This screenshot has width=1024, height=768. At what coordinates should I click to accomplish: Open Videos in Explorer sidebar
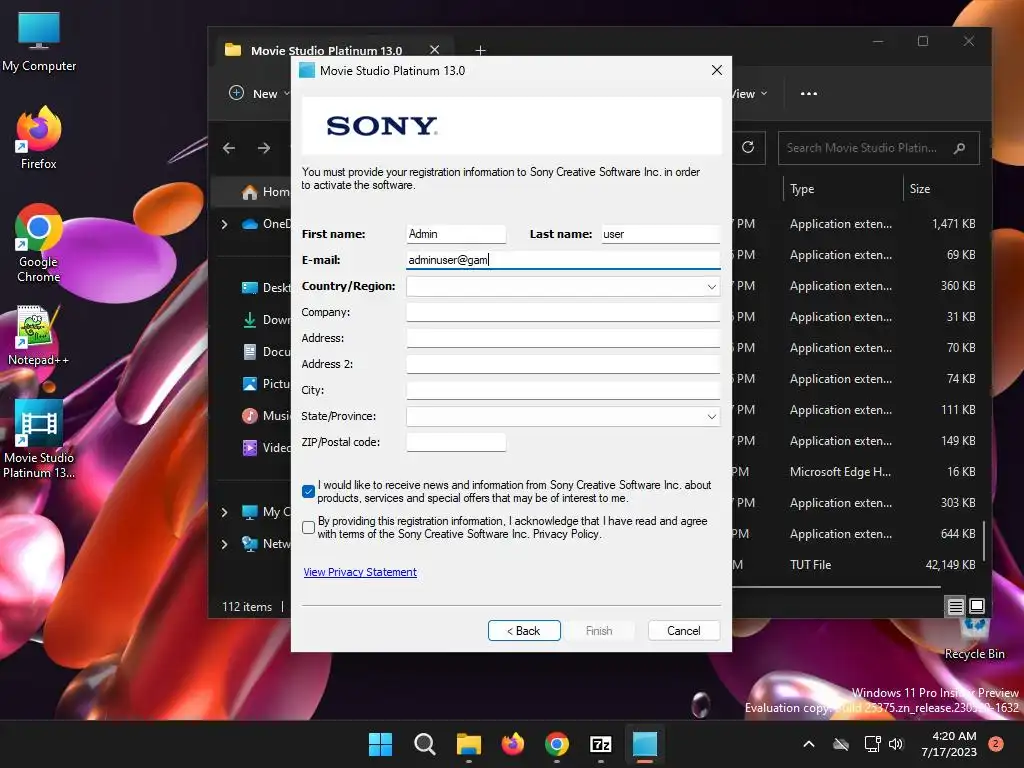tap(266, 448)
